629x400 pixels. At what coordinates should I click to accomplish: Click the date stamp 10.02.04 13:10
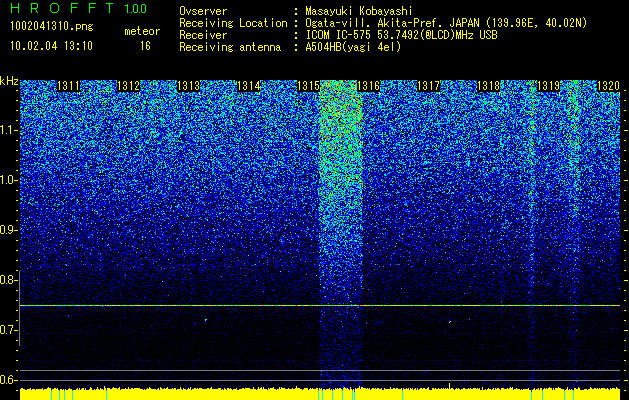(51, 46)
